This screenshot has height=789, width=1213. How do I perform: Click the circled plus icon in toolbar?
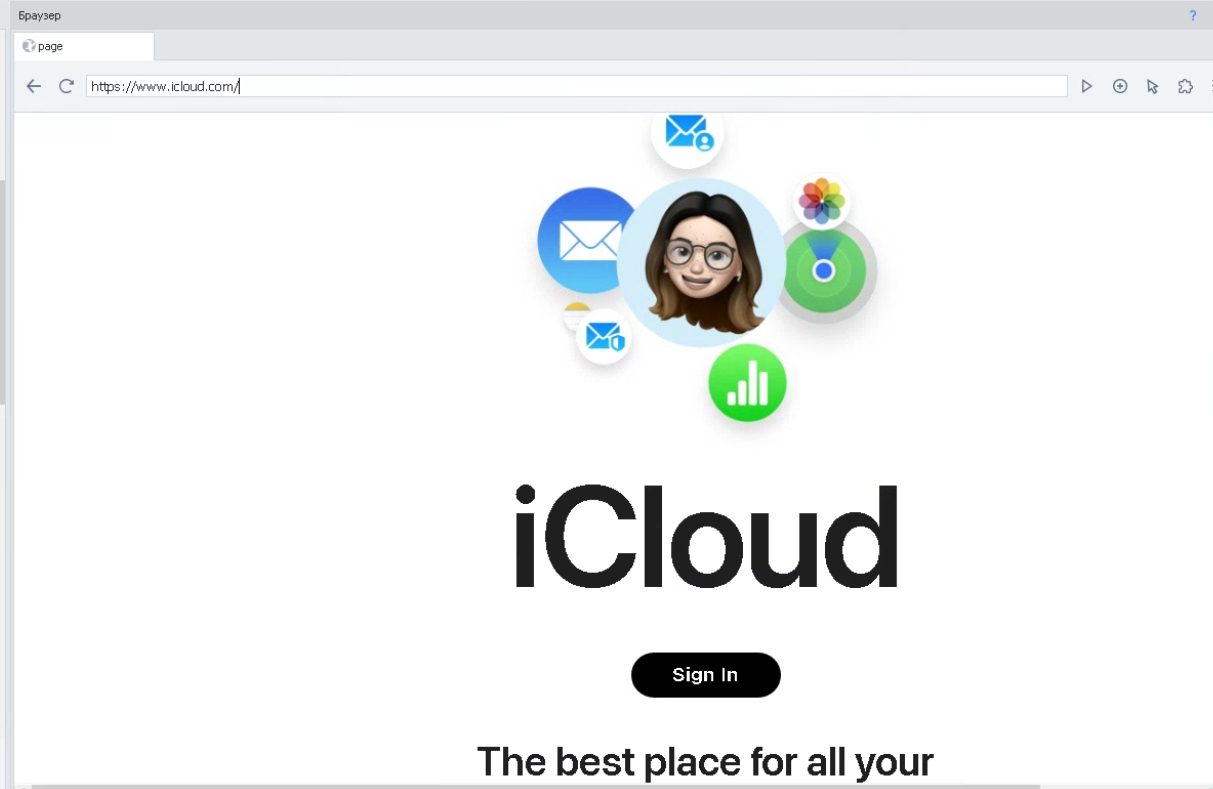point(1120,87)
